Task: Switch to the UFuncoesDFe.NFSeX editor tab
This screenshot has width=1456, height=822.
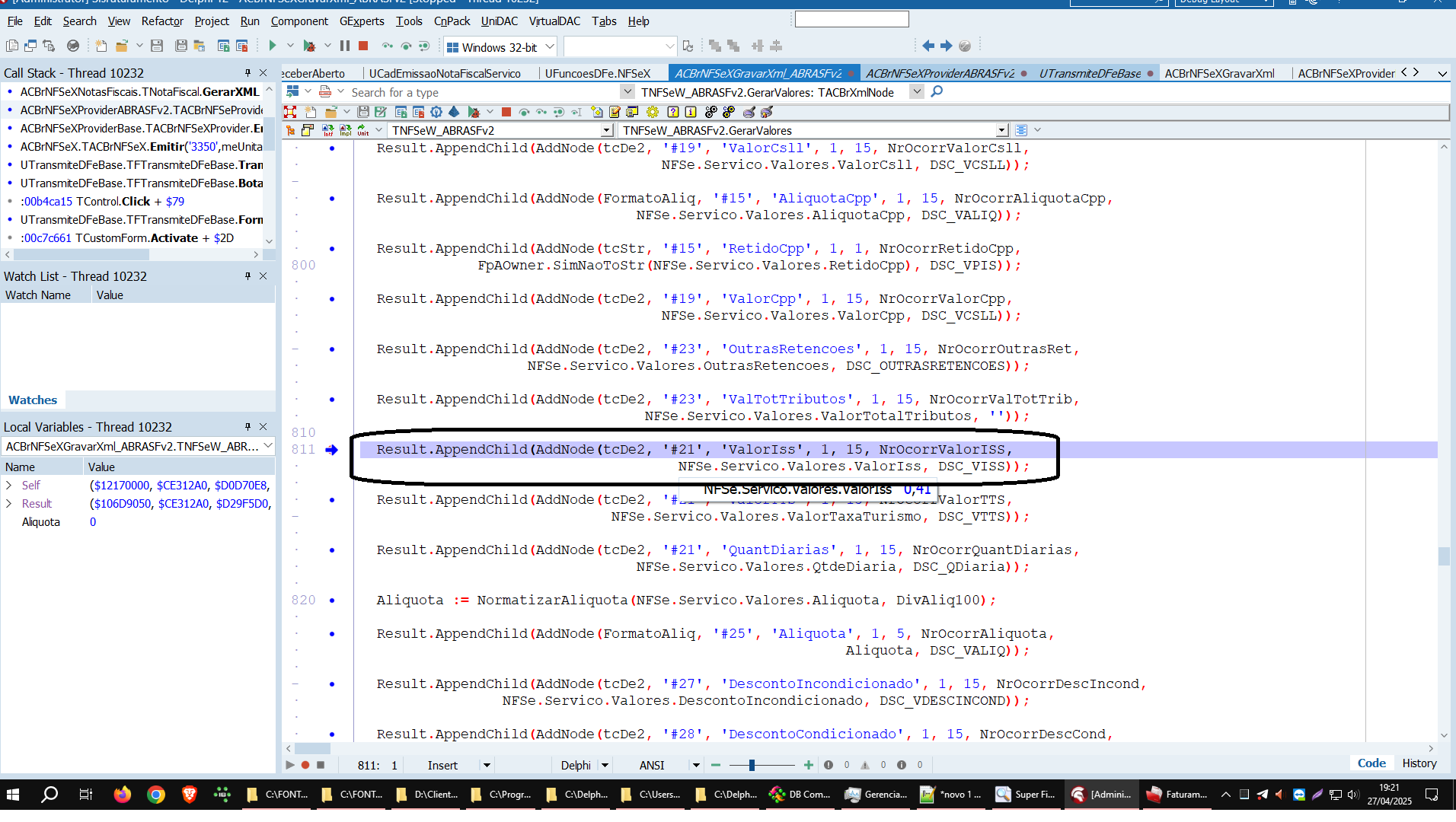Action: coord(598,73)
